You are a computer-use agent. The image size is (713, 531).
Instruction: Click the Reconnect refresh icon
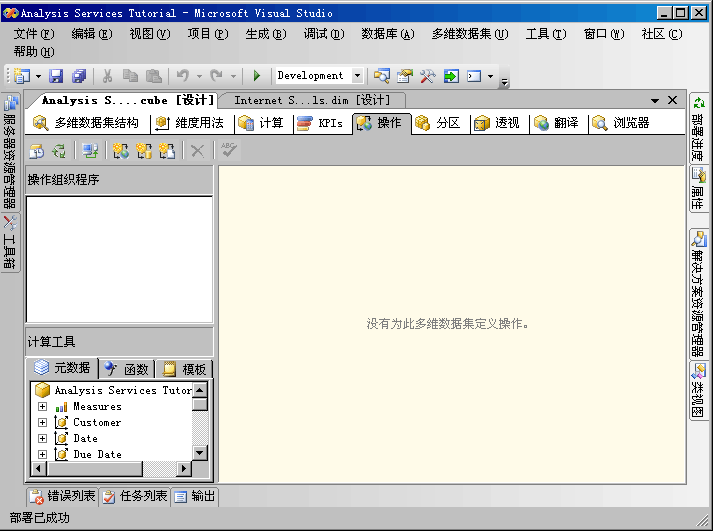pos(59,150)
